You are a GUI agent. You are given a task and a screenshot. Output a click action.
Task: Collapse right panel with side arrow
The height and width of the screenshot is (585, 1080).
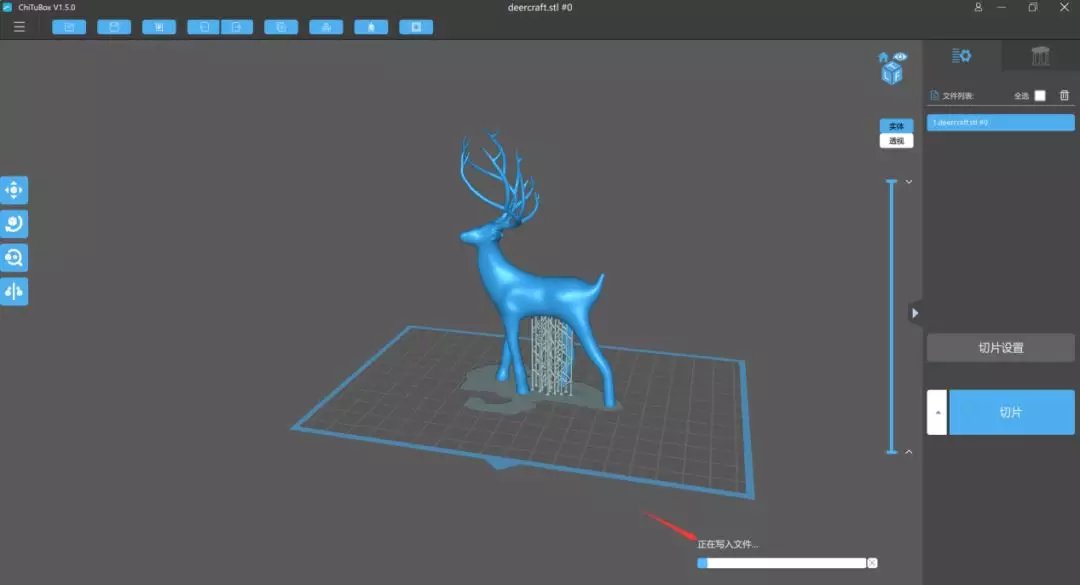(915, 313)
